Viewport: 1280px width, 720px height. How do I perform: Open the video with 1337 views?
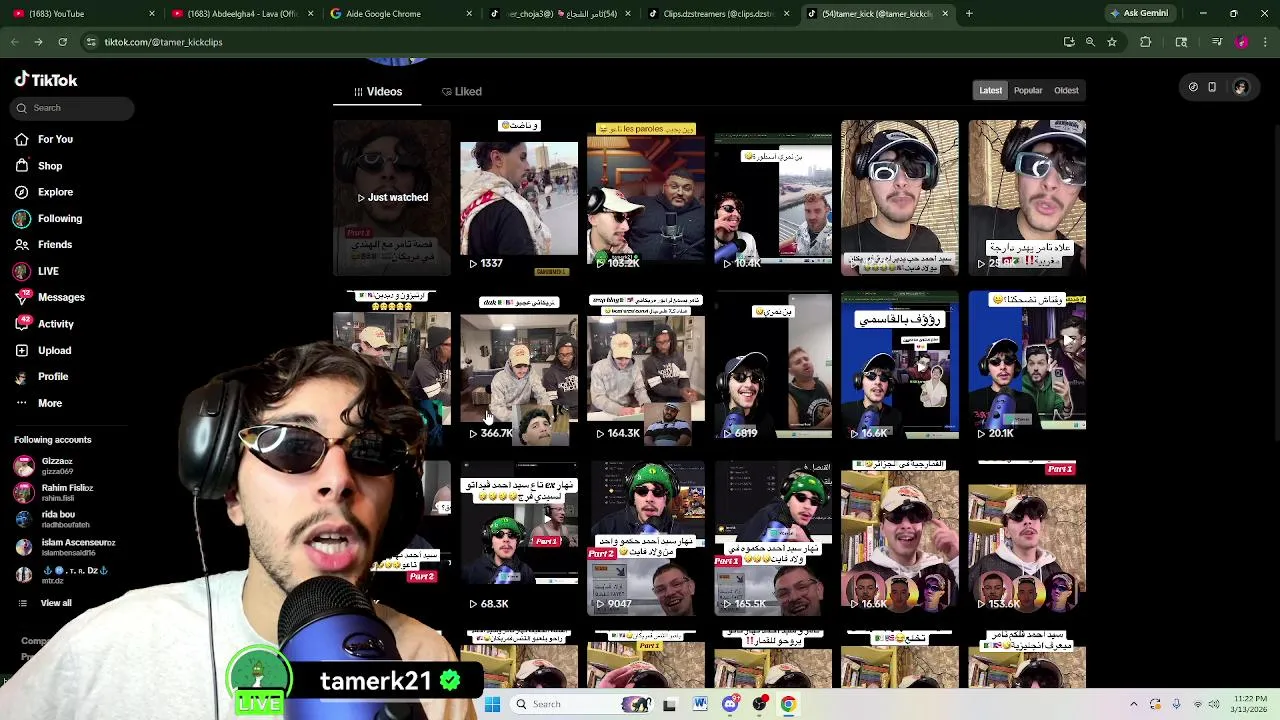click(519, 198)
